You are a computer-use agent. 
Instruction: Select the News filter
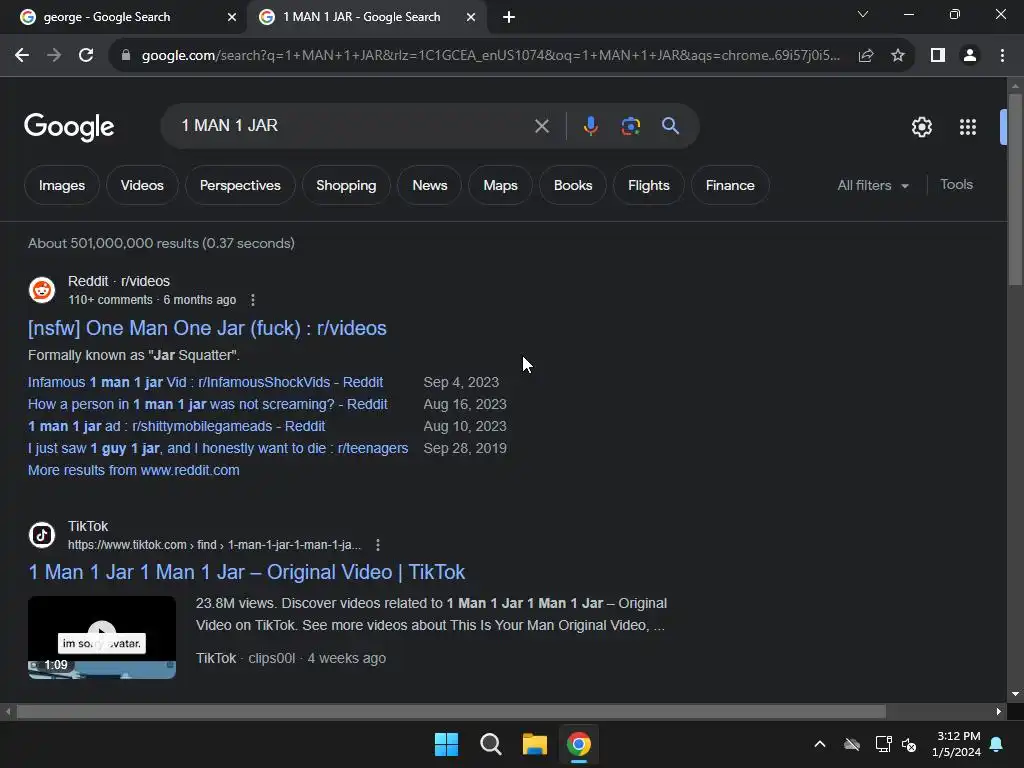[x=430, y=185]
